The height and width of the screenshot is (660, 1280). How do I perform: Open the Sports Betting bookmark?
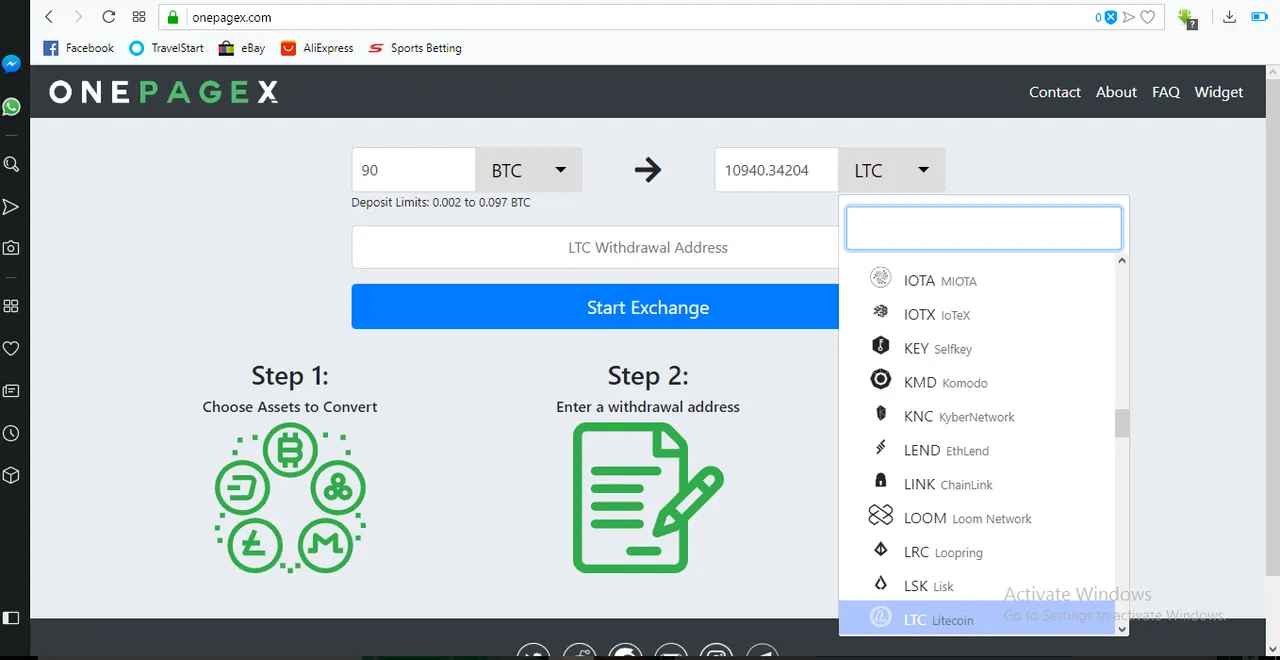(415, 48)
